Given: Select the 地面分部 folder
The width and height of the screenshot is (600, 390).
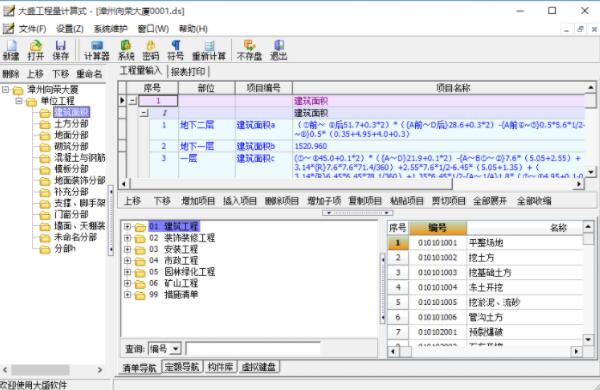Looking at the screenshot, I should click(x=71, y=135).
